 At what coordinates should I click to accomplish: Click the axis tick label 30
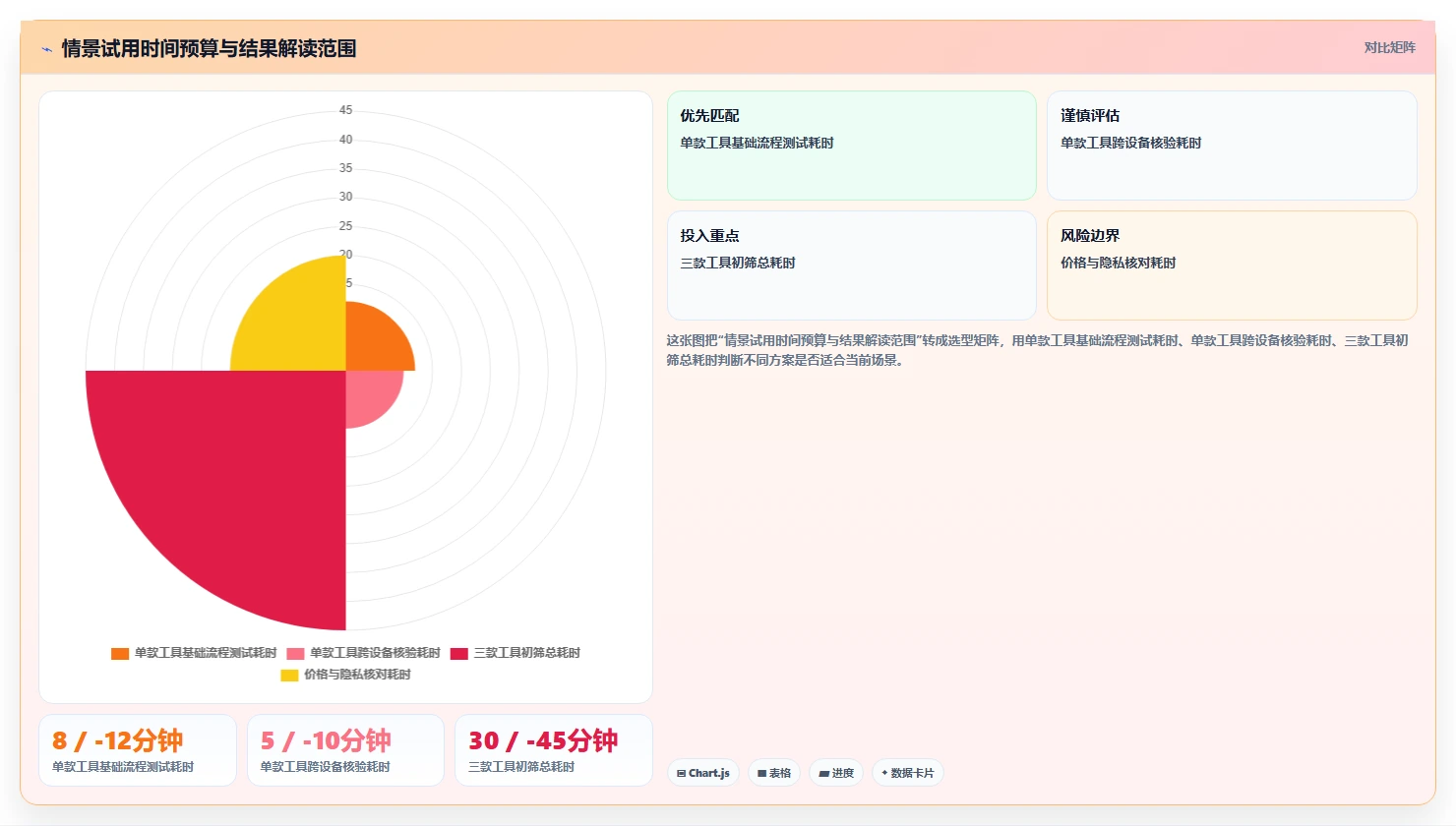coord(345,197)
